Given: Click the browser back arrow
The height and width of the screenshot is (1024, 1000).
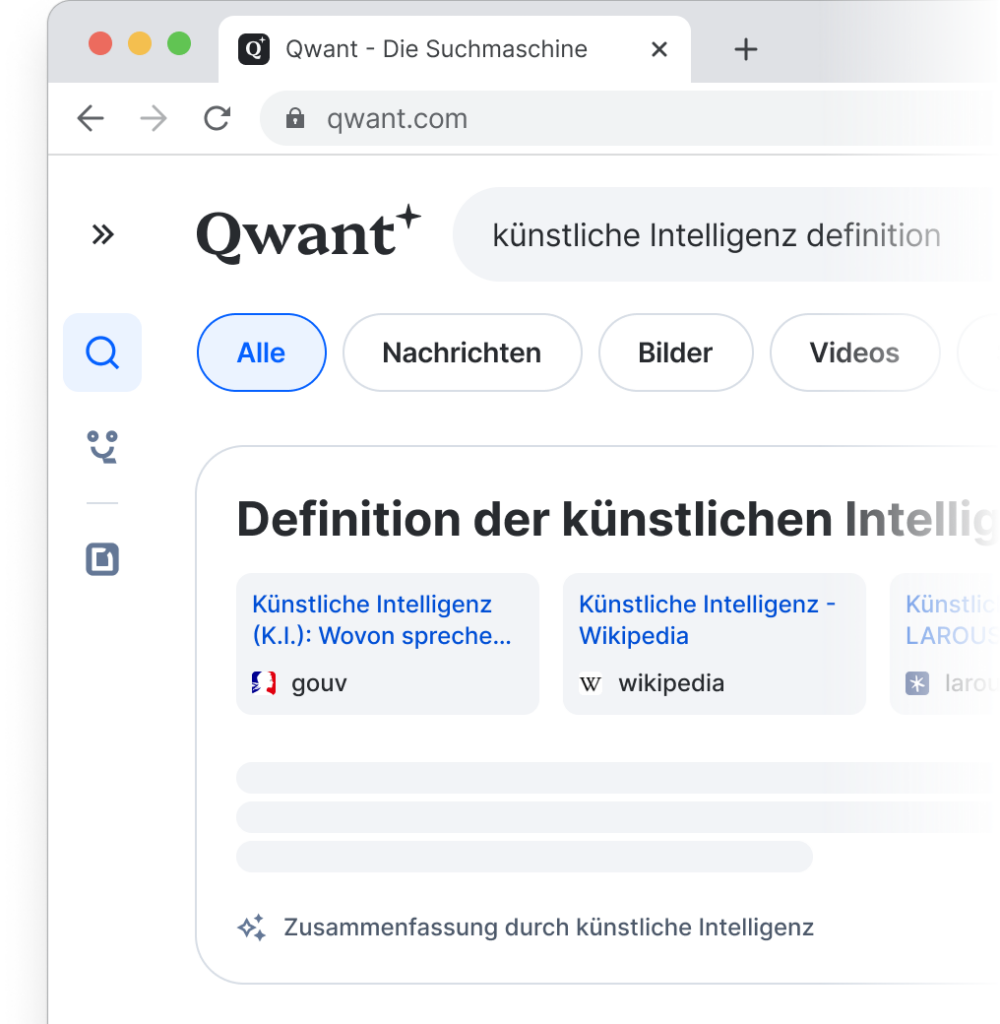Looking at the screenshot, I should (x=91, y=119).
